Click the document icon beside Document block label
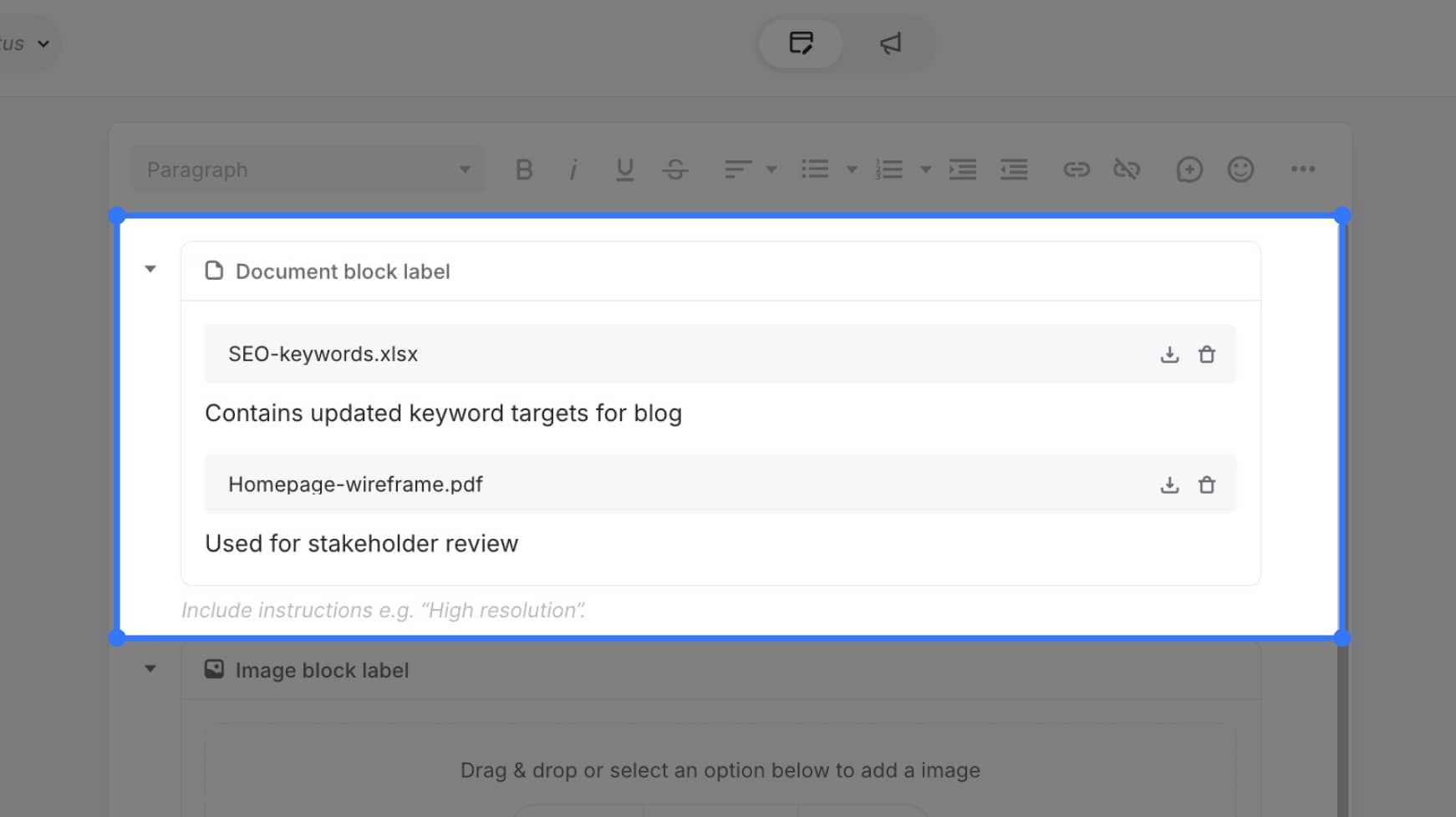The width and height of the screenshot is (1456, 817). 214,271
